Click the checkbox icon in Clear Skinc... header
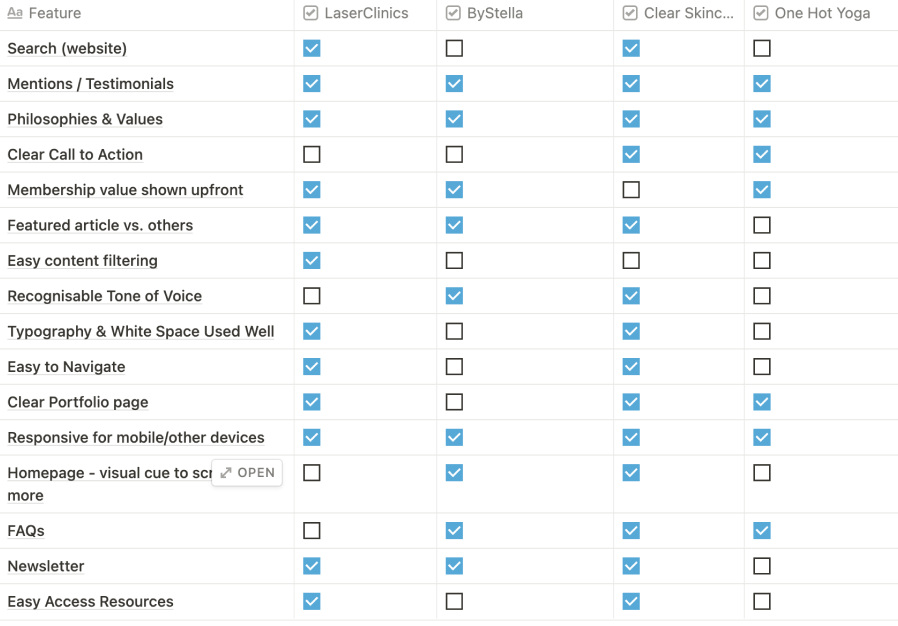 tap(630, 13)
